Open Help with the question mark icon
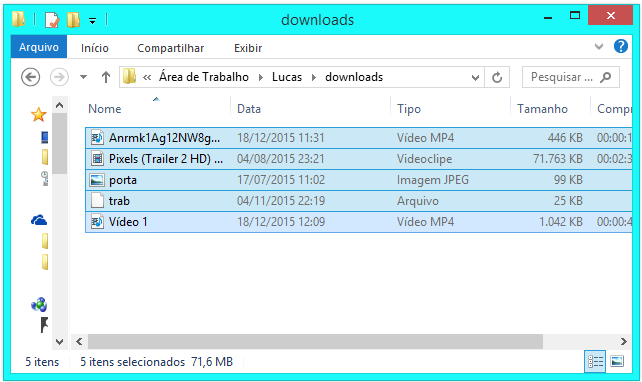This screenshot has height=382, width=642. (621, 46)
